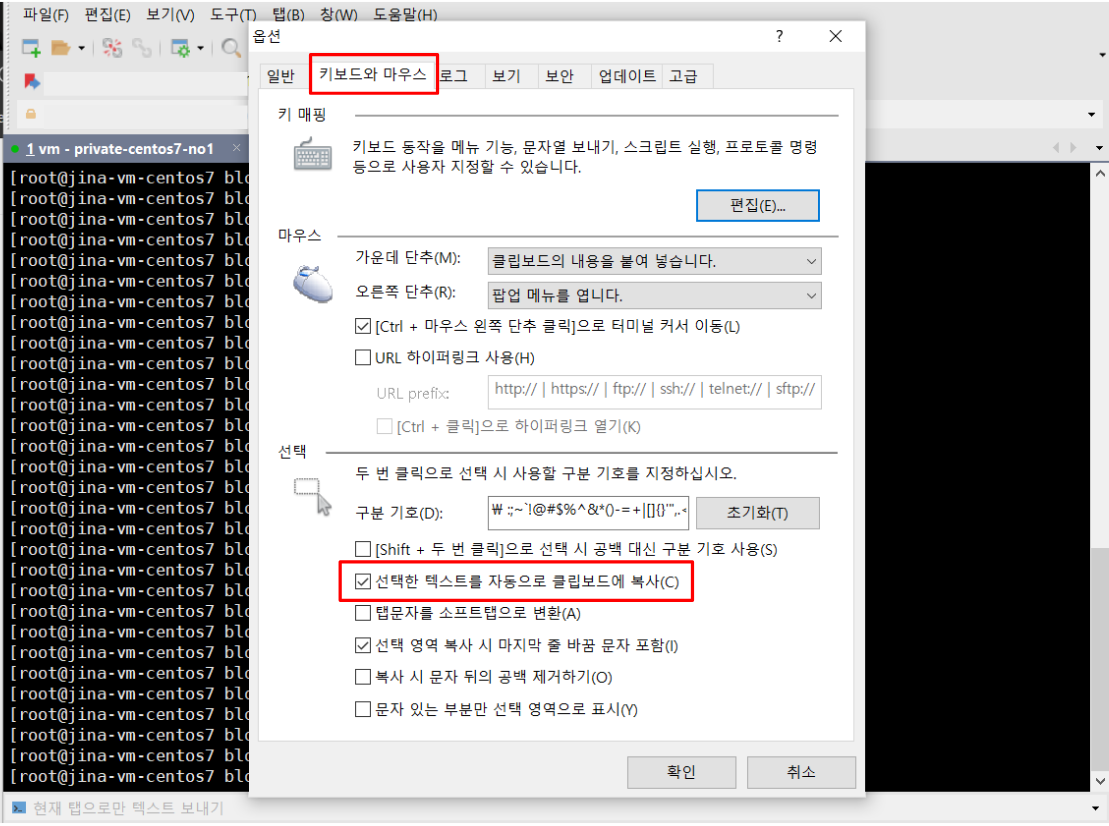Toggle 선택 영역 복사 시 마지막 줄 바꿈 문자 포함 checkbox
This screenshot has height=826, width=1109.
363,646
